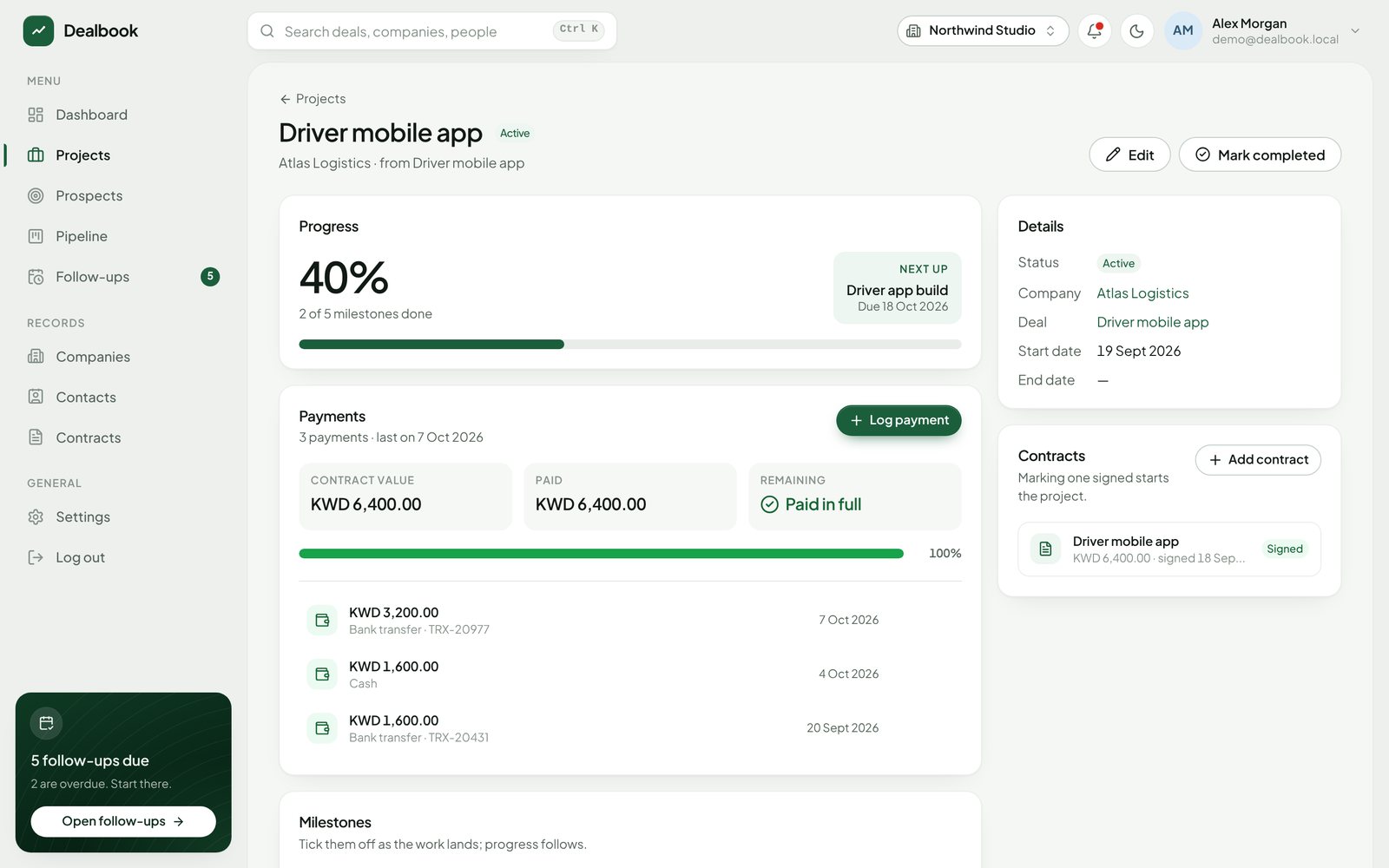Open the notifications bell
This screenshot has width=1389, height=868.
1095,31
